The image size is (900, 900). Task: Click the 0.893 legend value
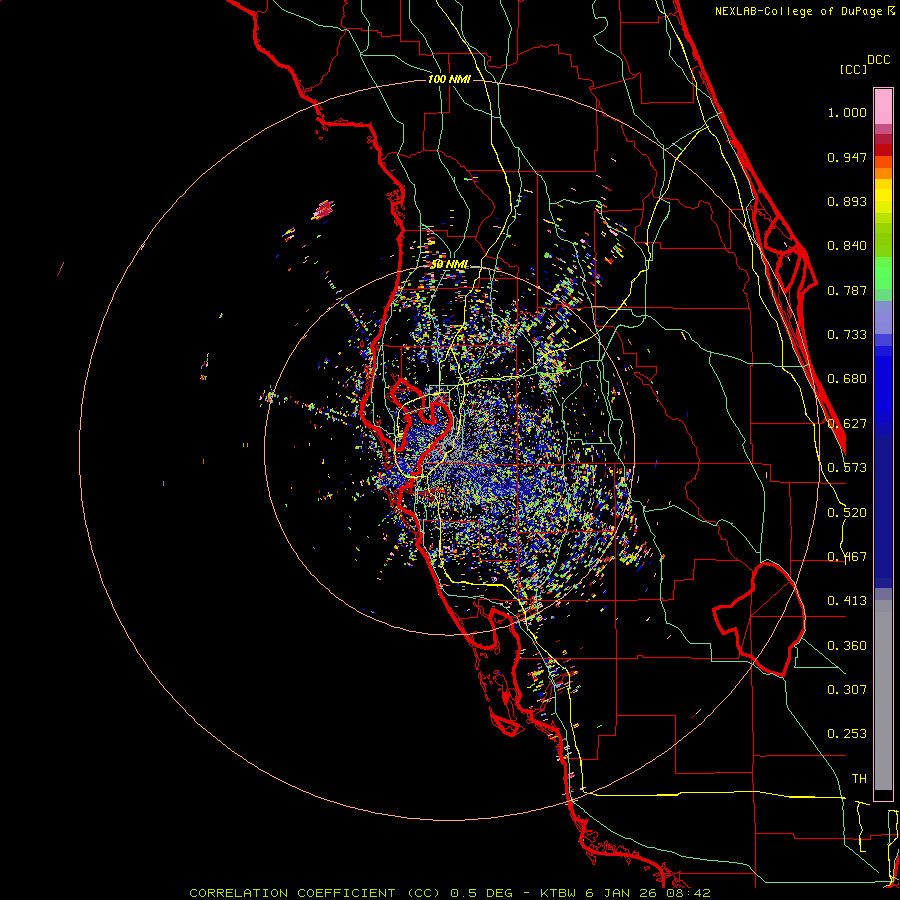click(x=847, y=201)
